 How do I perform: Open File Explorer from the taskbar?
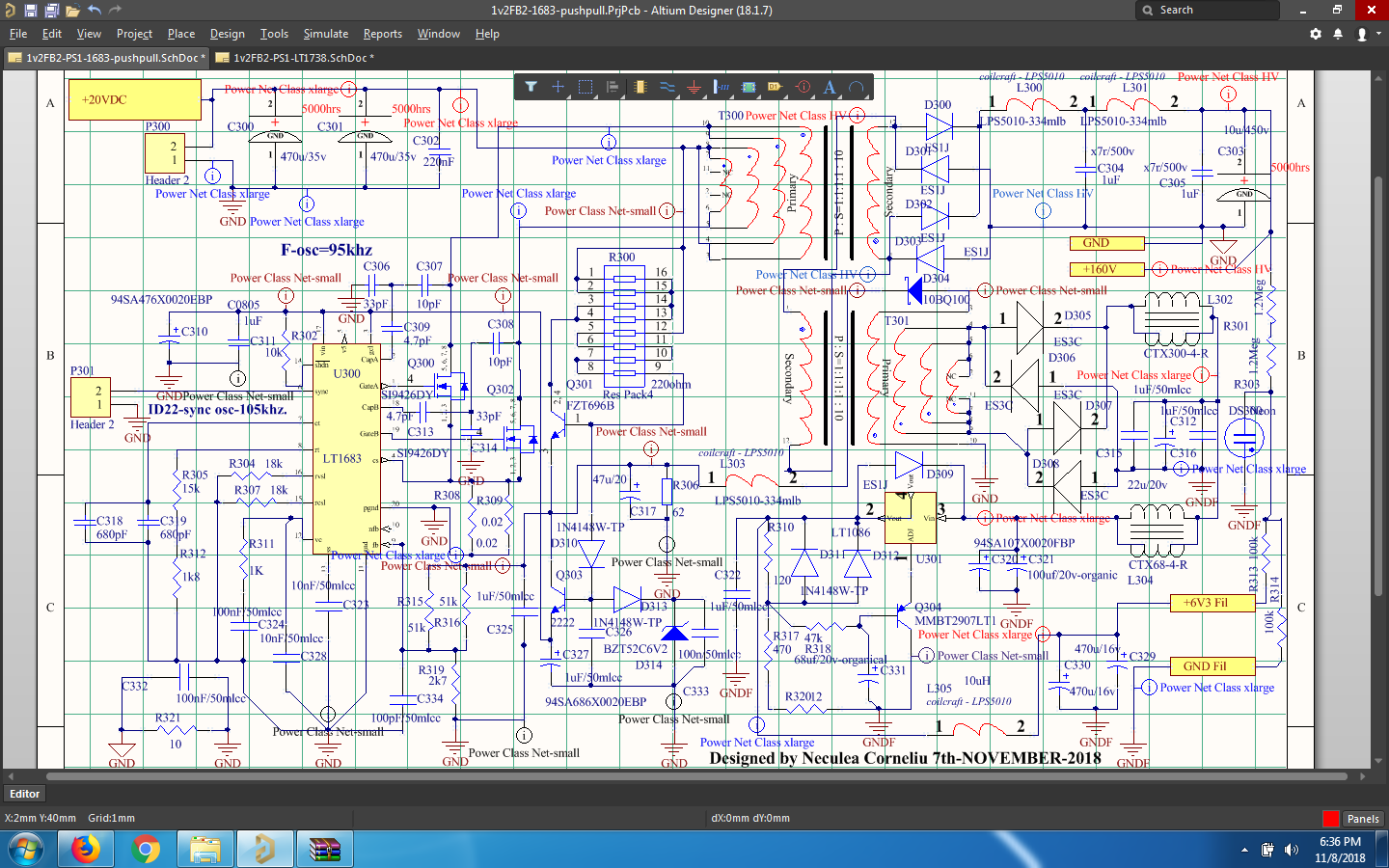coord(205,850)
